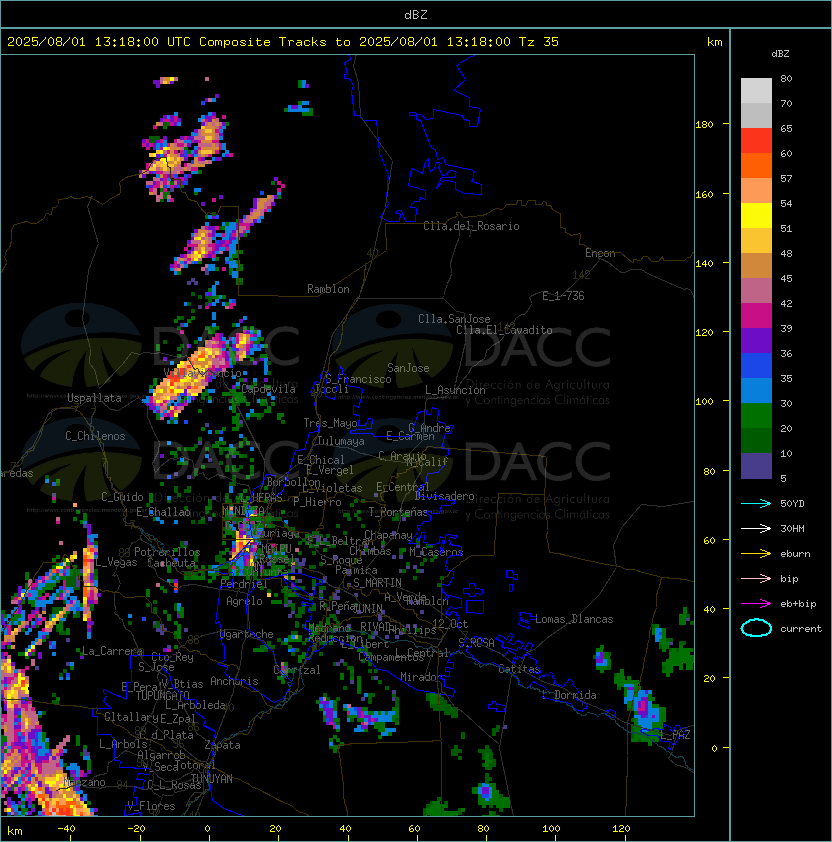Click the L_Dormida place label

(x=569, y=695)
